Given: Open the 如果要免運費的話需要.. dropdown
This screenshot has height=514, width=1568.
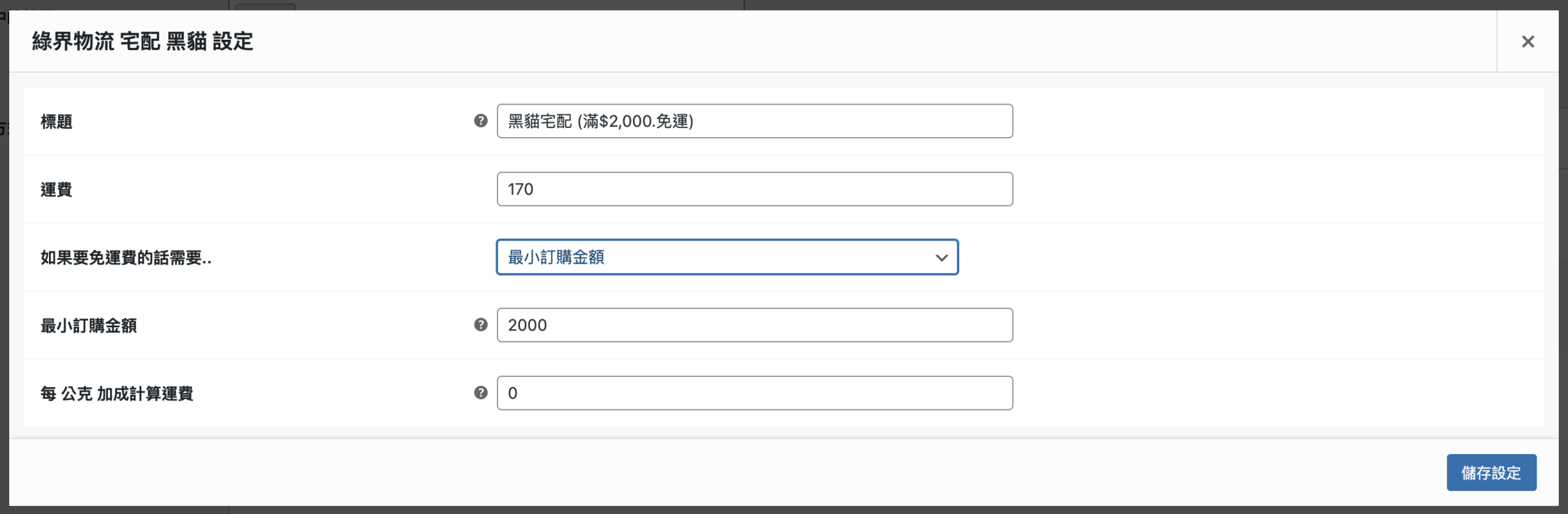Looking at the screenshot, I should click(726, 257).
